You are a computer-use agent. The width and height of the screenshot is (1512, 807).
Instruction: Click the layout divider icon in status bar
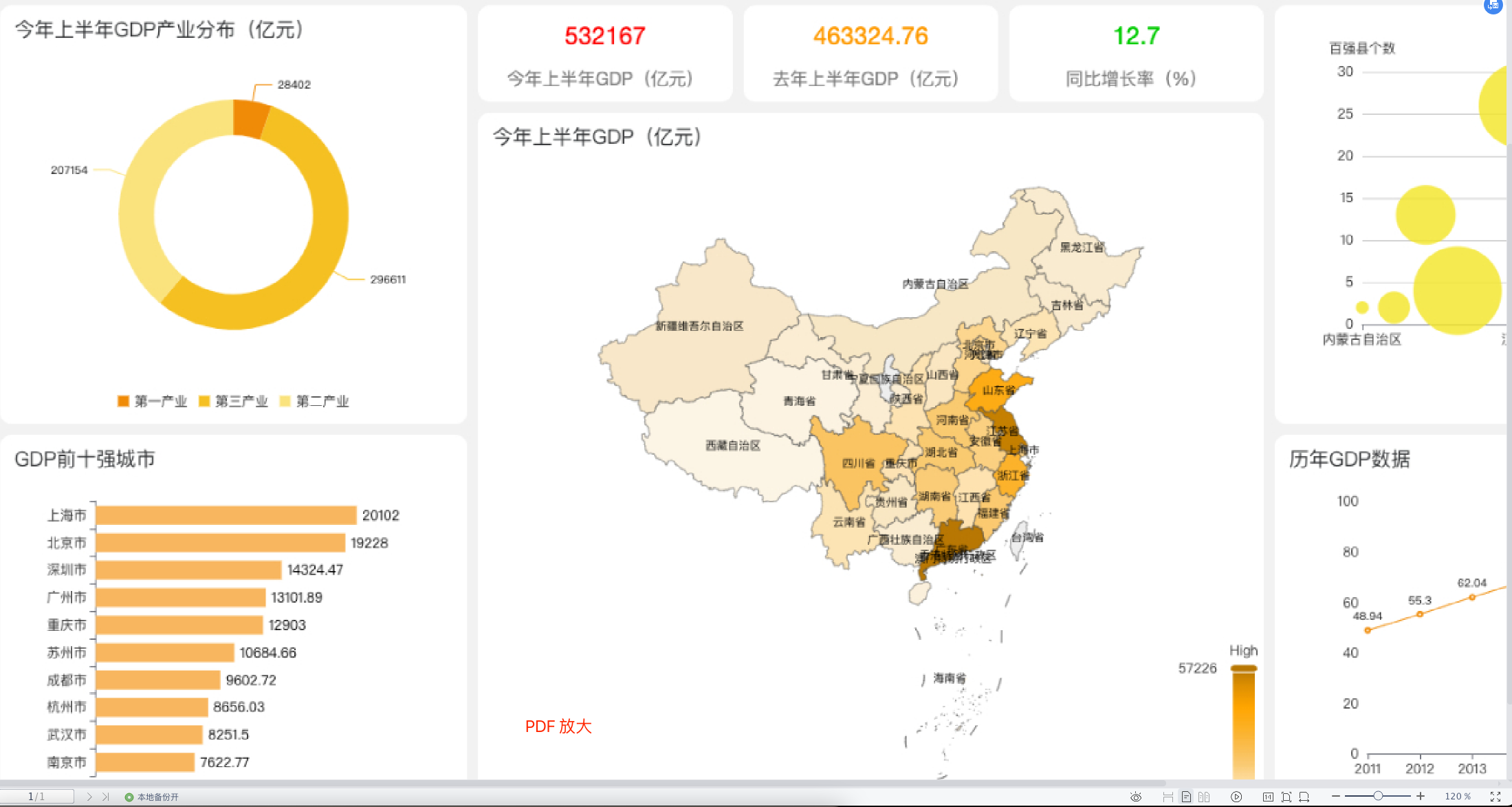click(x=1168, y=796)
